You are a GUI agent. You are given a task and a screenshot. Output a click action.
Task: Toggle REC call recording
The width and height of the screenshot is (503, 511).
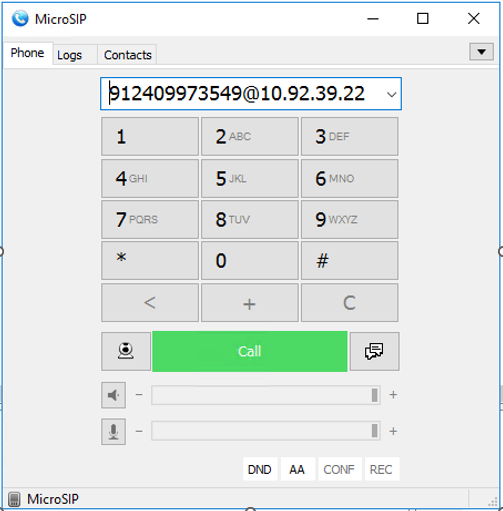click(x=381, y=469)
